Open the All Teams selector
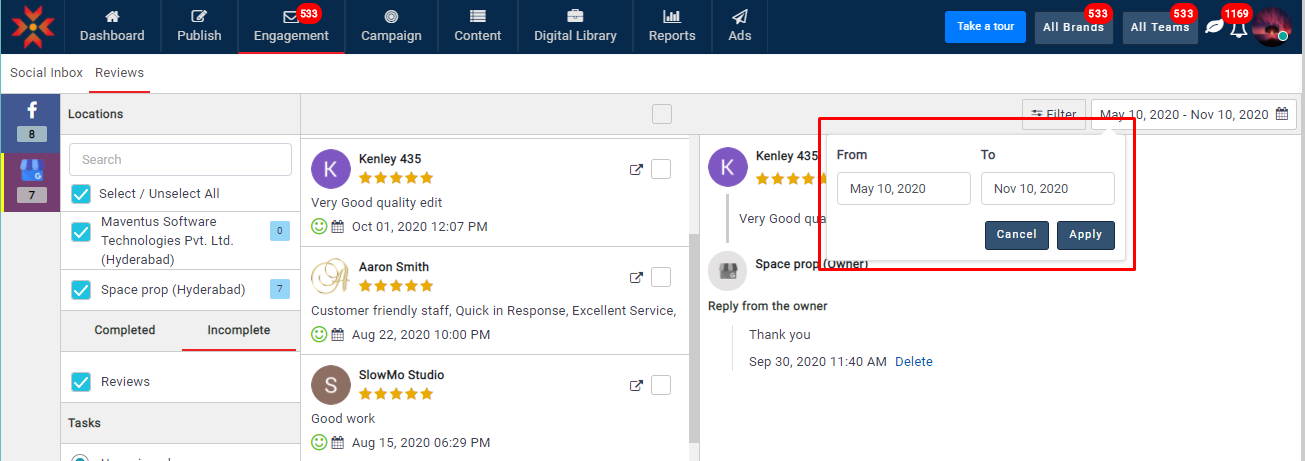This screenshot has width=1305, height=461. pyautogui.click(x=1160, y=27)
